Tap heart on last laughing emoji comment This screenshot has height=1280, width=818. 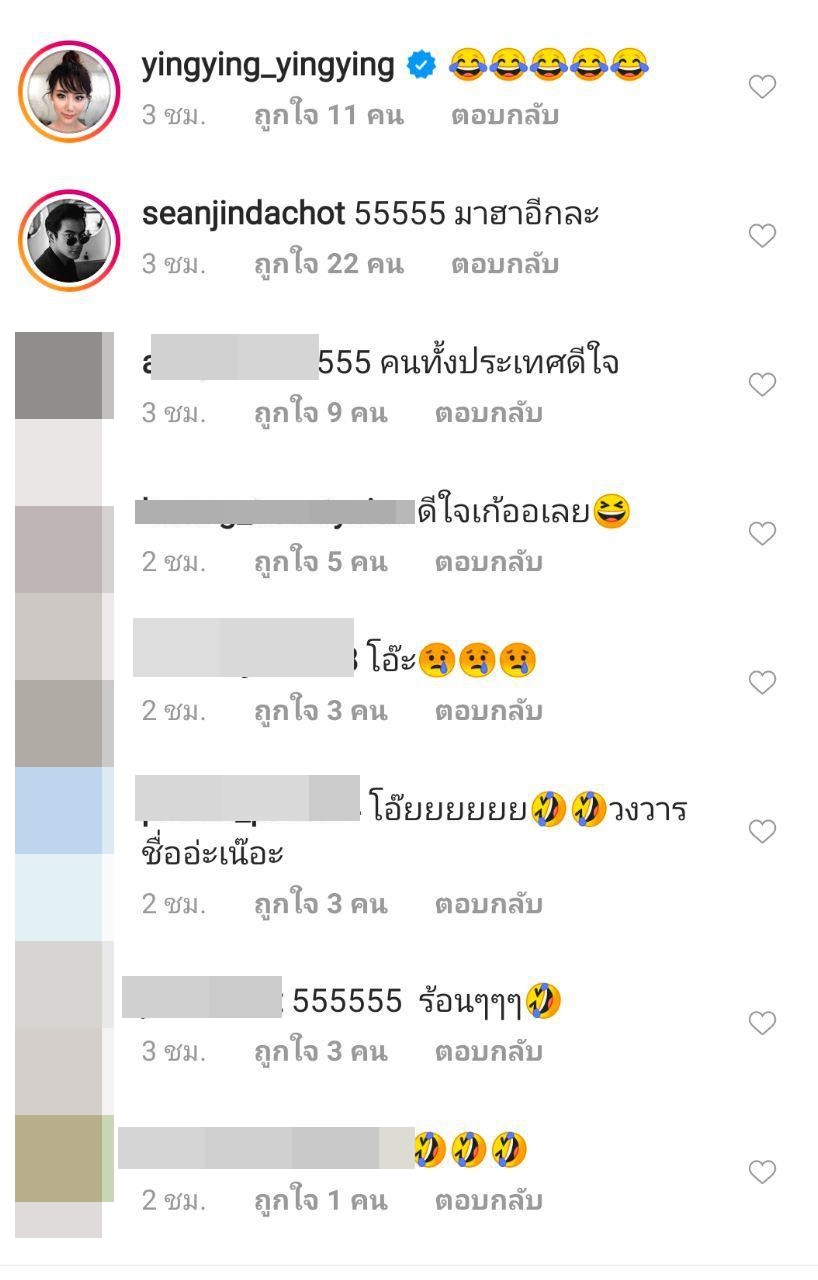[763, 1172]
